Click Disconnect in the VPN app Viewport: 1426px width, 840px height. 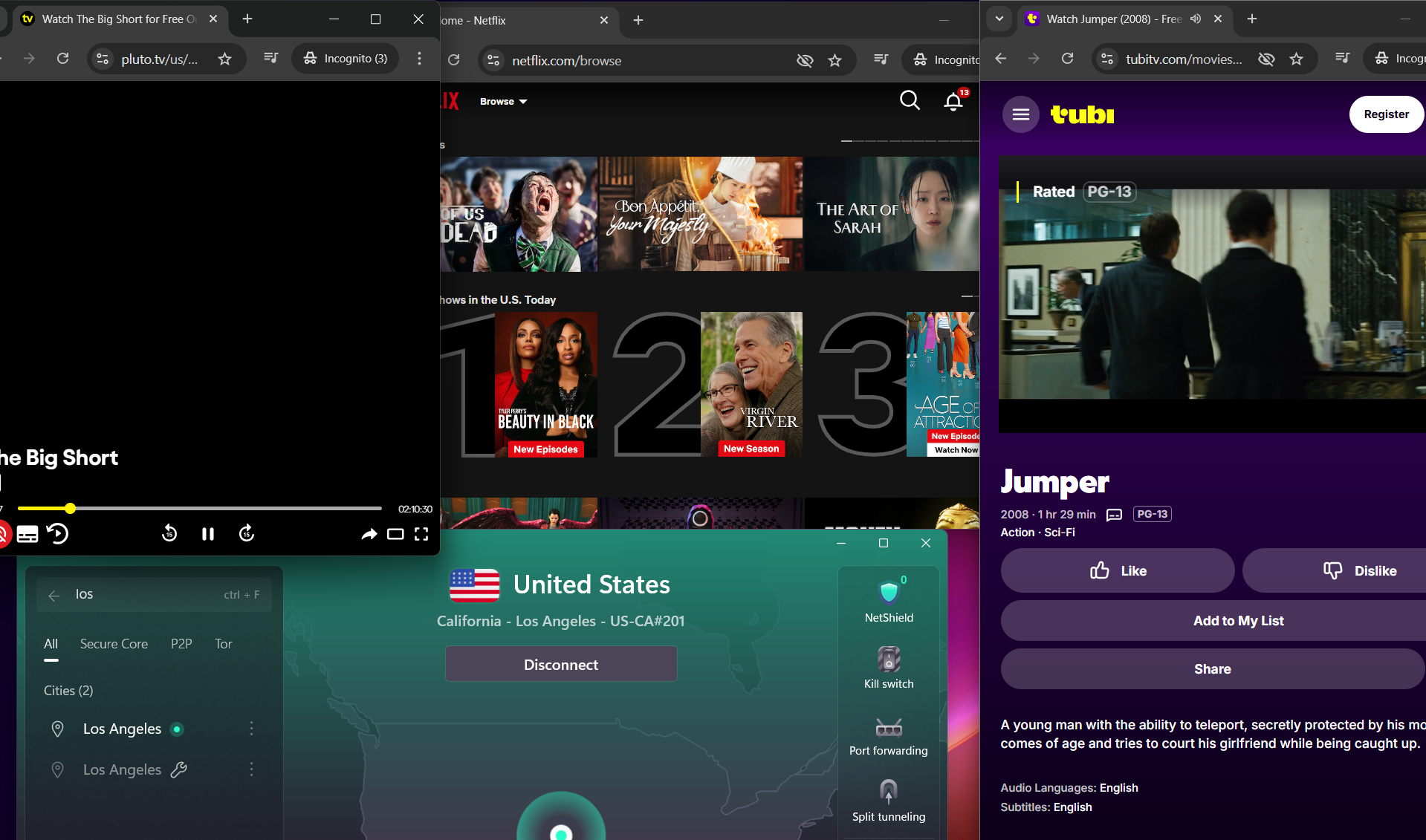561,665
